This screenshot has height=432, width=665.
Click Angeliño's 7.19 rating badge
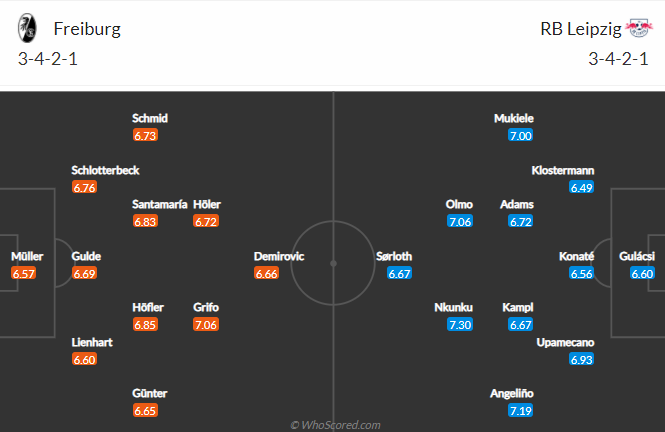pyautogui.click(x=519, y=410)
